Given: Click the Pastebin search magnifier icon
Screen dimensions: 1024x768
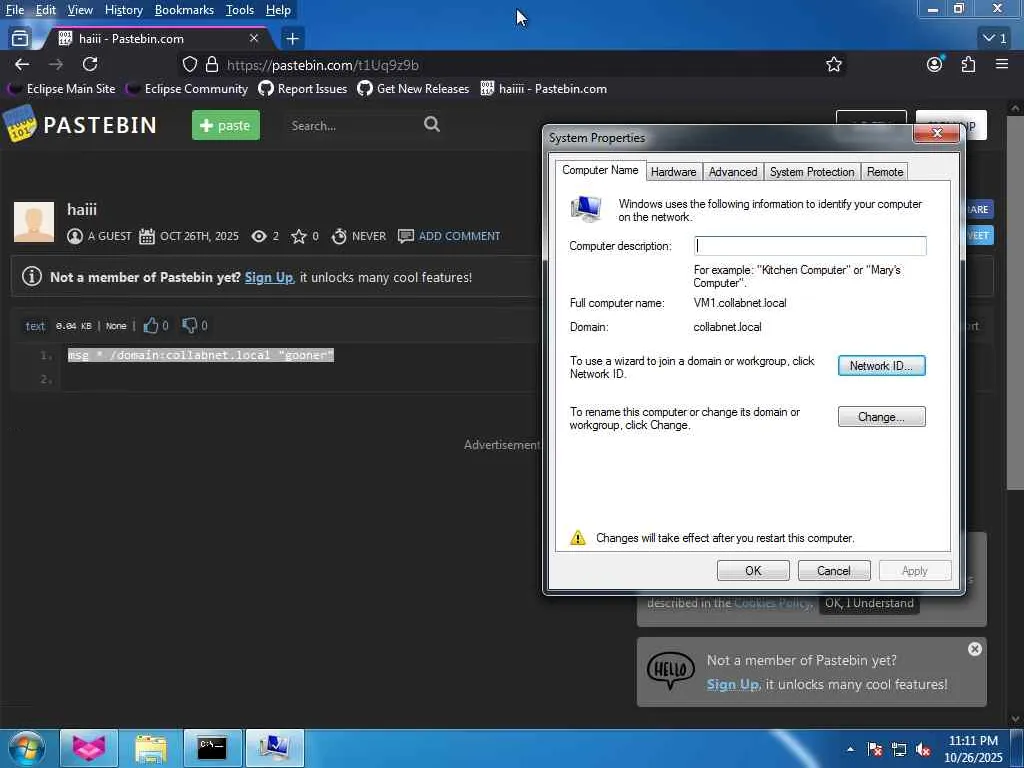Looking at the screenshot, I should click(x=432, y=124).
